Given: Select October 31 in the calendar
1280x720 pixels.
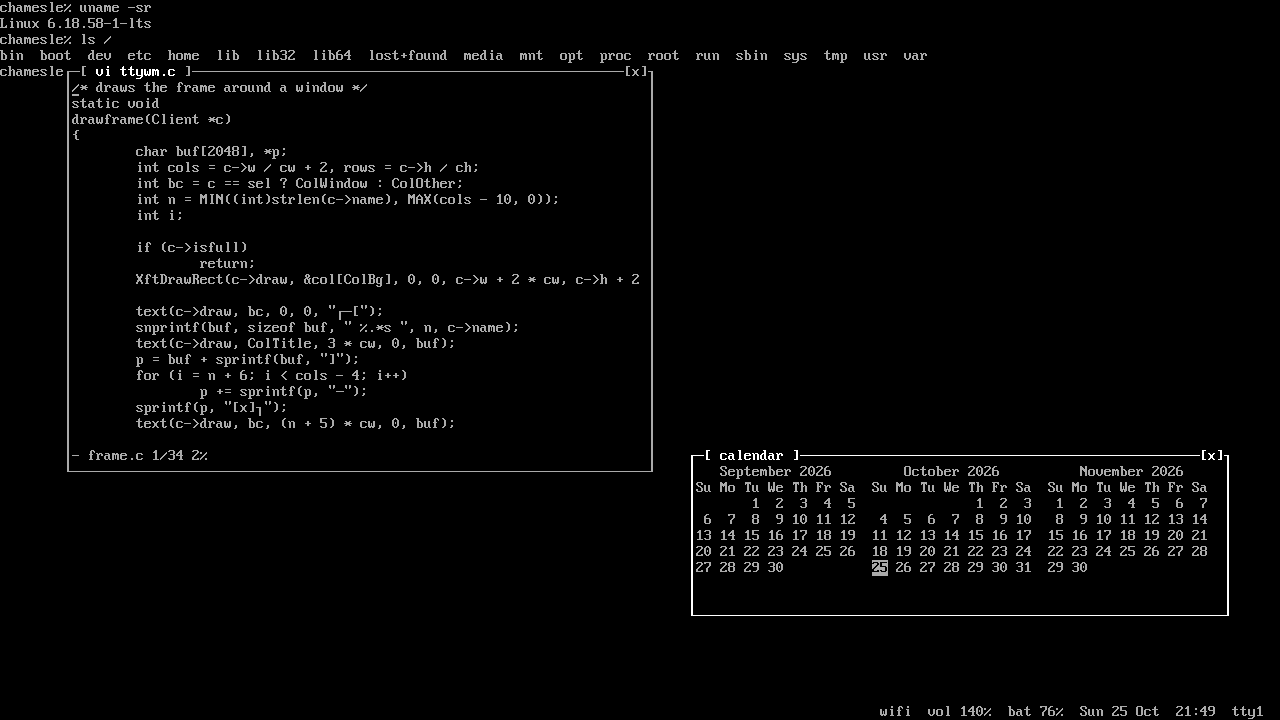Looking at the screenshot, I should tap(1024, 568).
